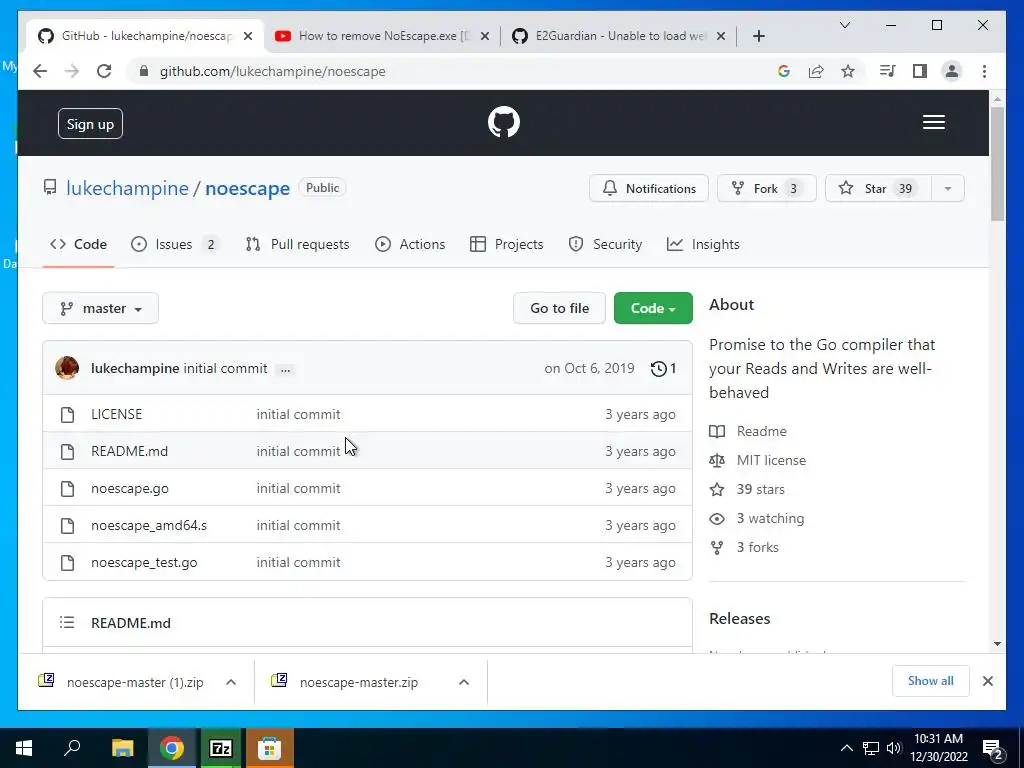This screenshot has width=1024, height=768.
Task: Select the Code repository tab
Action: (x=78, y=244)
